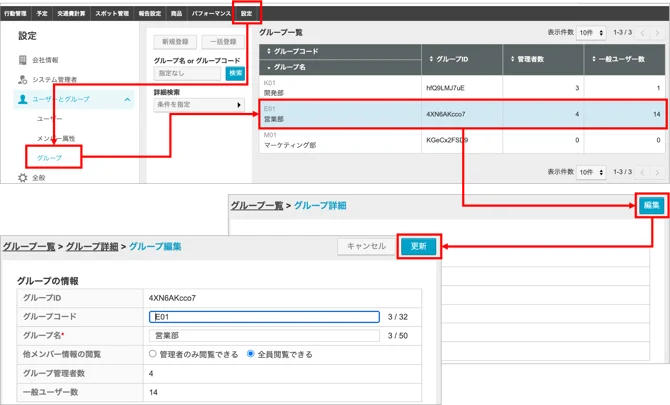Viewport: 670px width, 405px height.
Task: Open the top 表示件数 10件 dropdown
Action: (591, 33)
